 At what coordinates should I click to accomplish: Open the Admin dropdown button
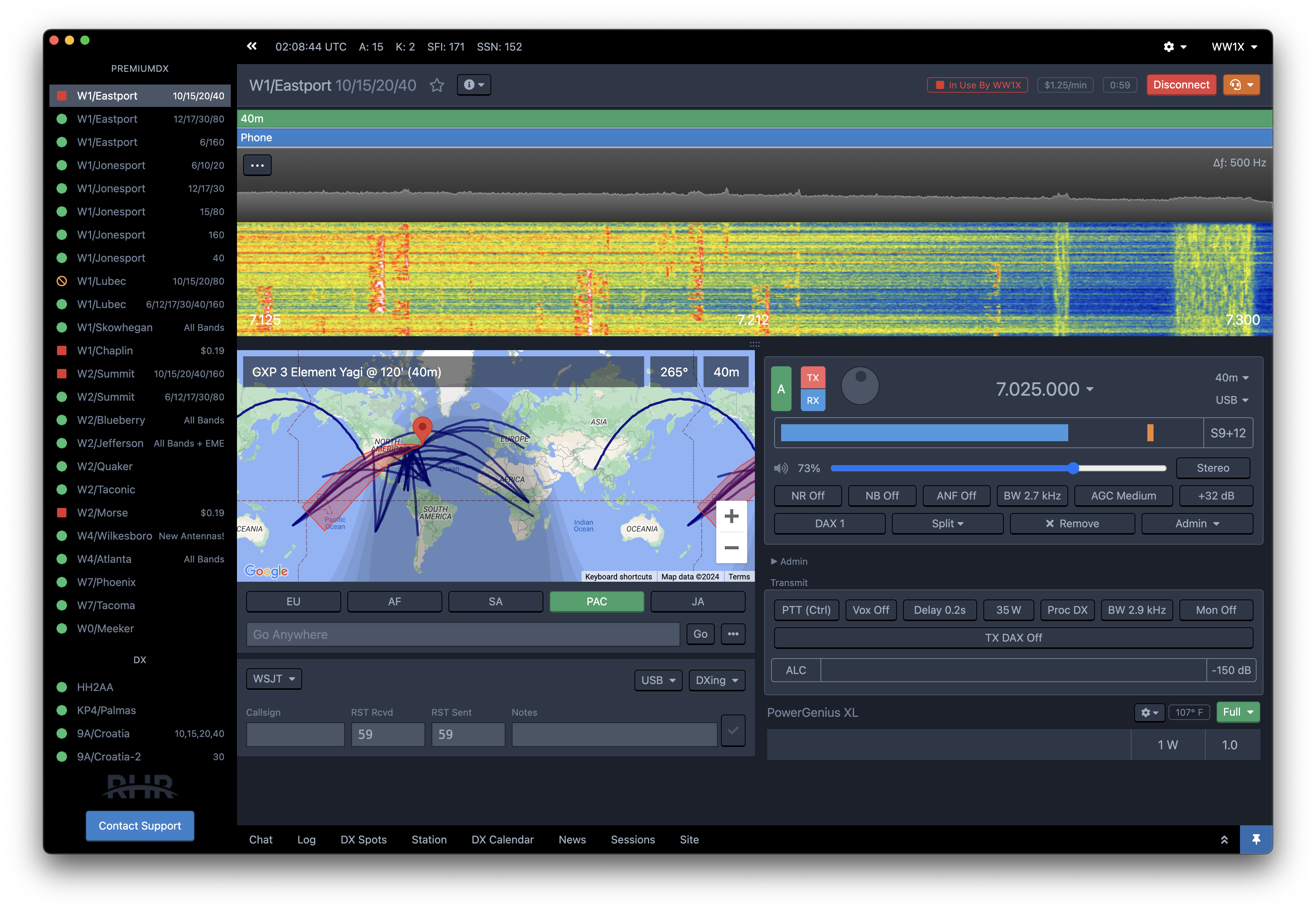pos(1197,523)
